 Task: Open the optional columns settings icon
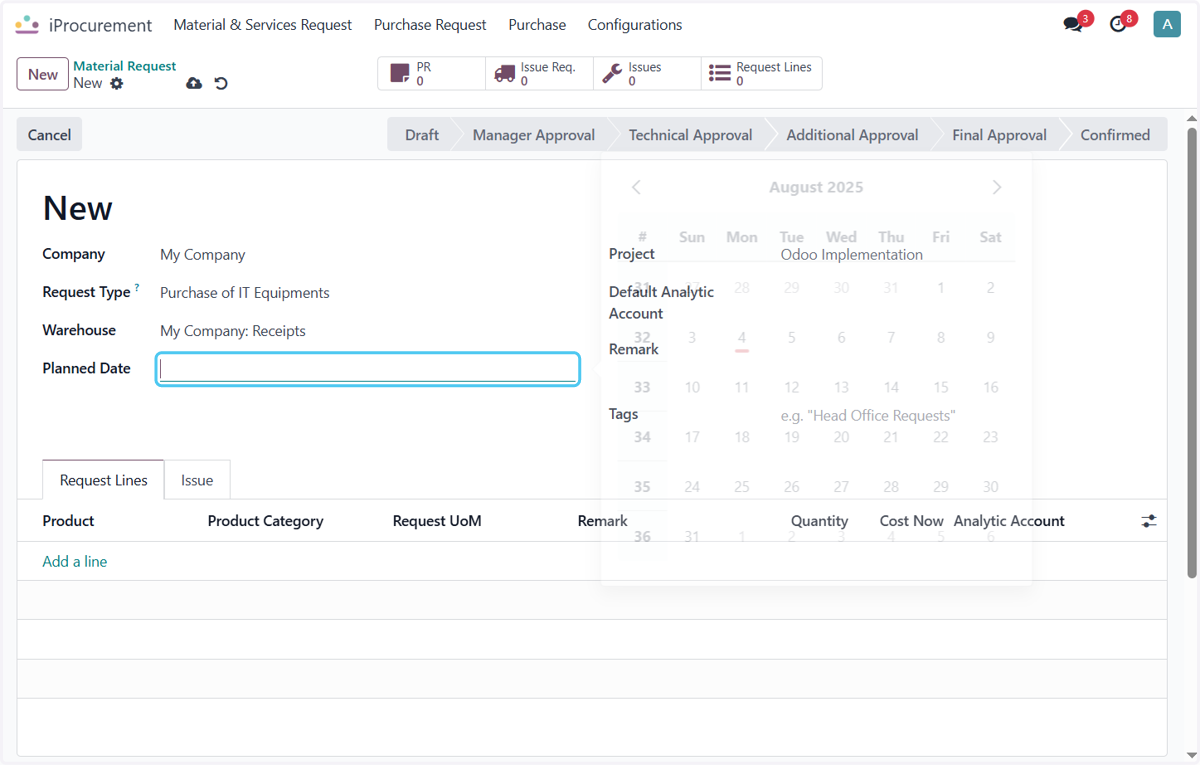click(1149, 521)
